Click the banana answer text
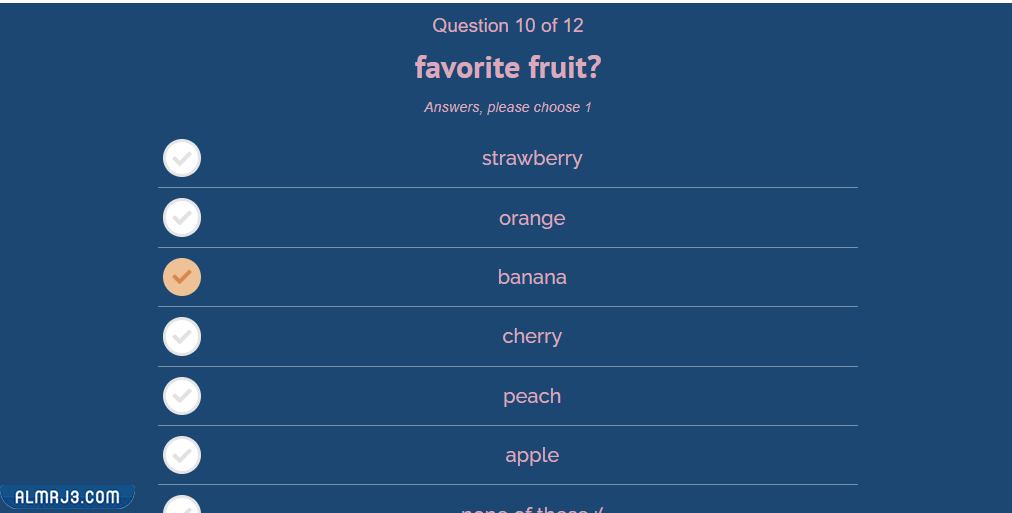The image size is (1012, 513). pyautogui.click(x=532, y=277)
